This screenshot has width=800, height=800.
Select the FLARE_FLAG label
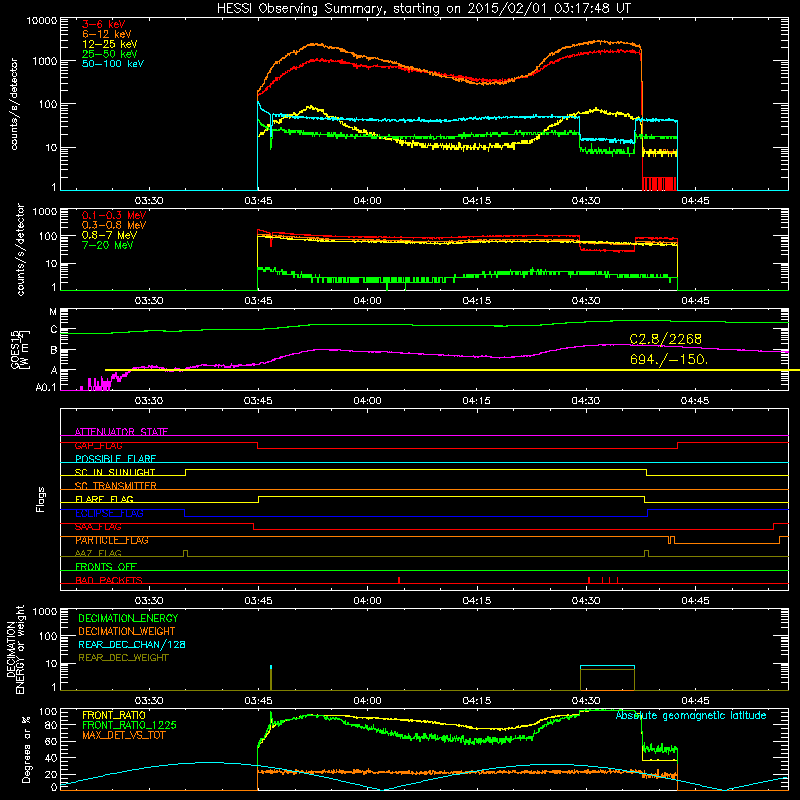click(x=104, y=499)
